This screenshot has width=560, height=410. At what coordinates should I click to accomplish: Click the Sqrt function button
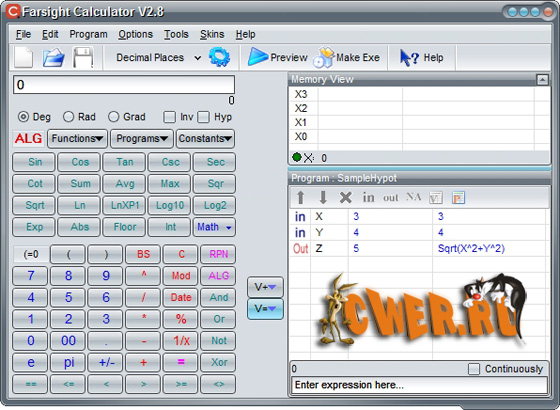tap(34, 205)
